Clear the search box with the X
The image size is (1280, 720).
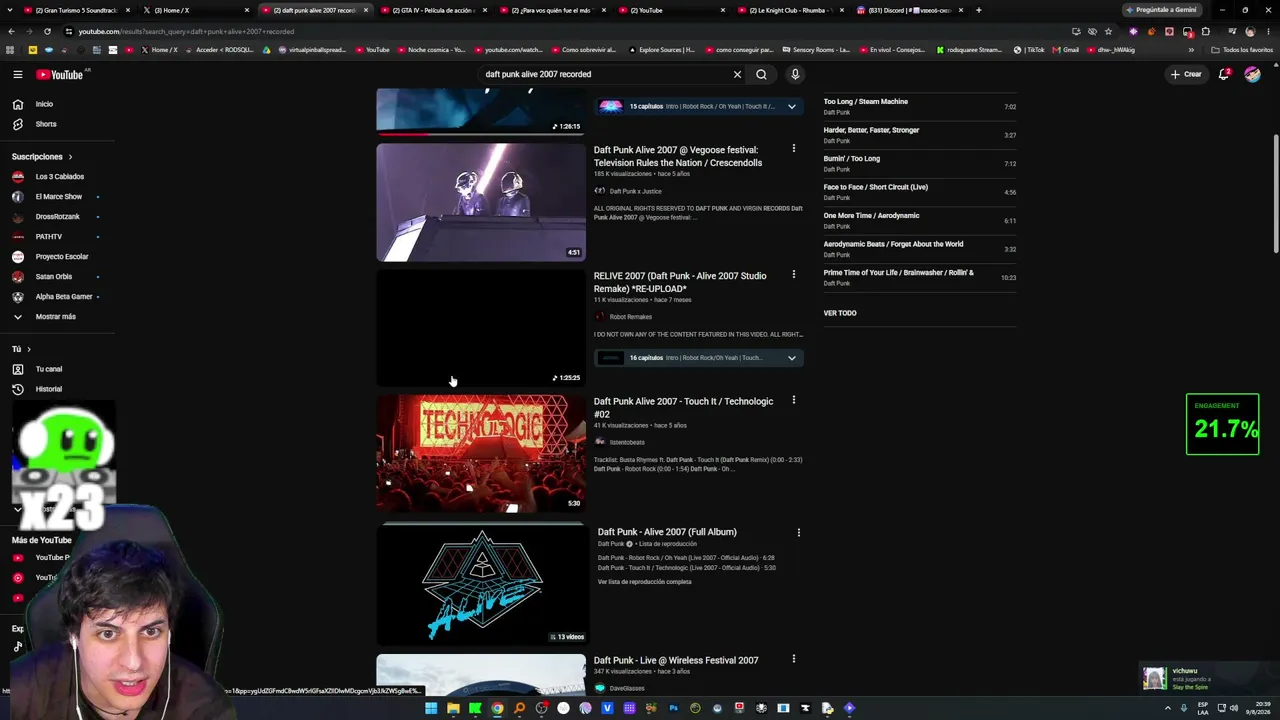[x=737, y=74]
